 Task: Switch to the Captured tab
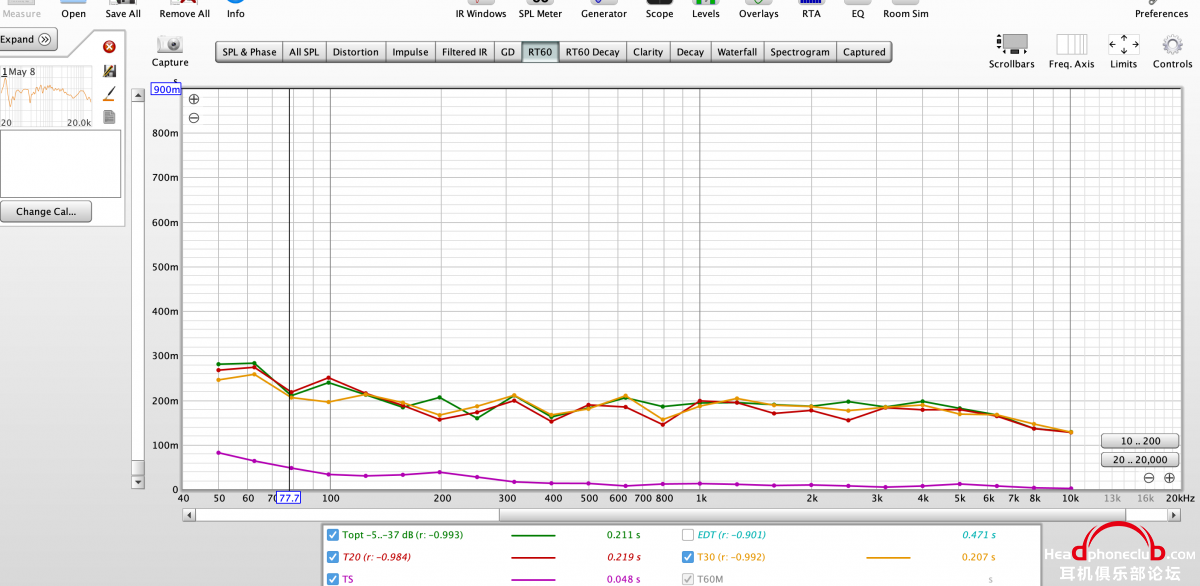(864, 52)
